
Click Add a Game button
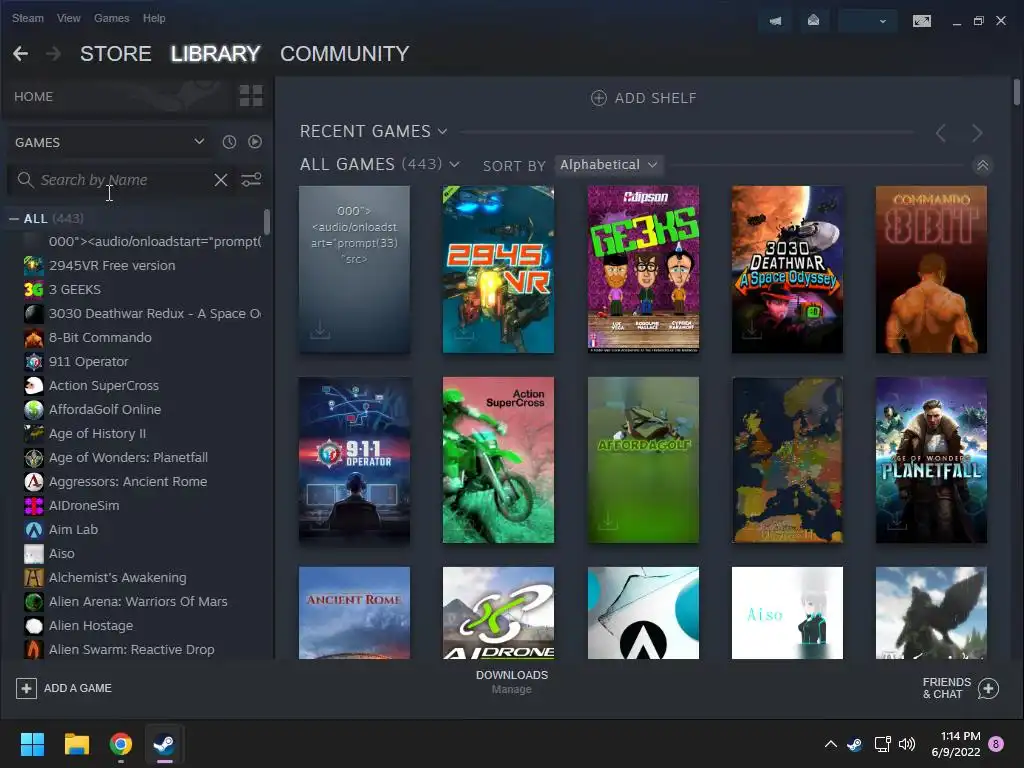(x=64, y=688)
